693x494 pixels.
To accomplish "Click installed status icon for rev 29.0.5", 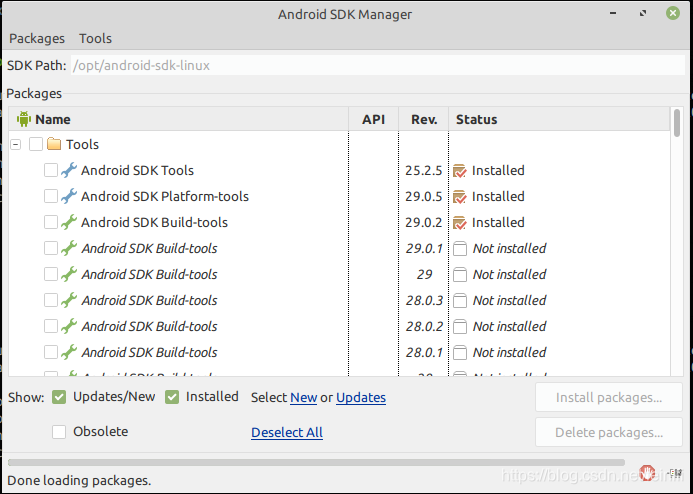I will pos(460,197).
